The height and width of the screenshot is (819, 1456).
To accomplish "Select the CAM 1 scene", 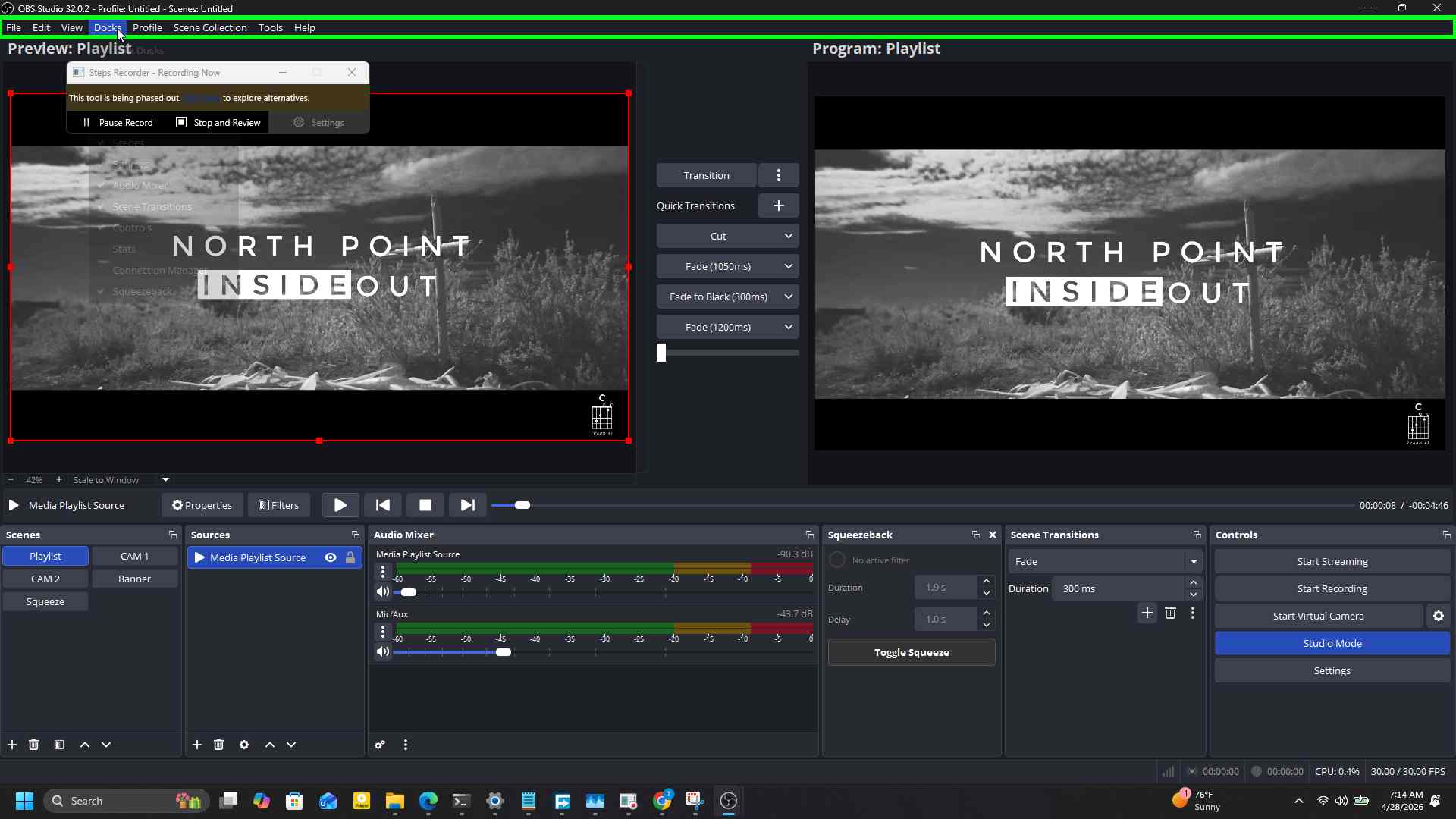I will tap(135, 556).
